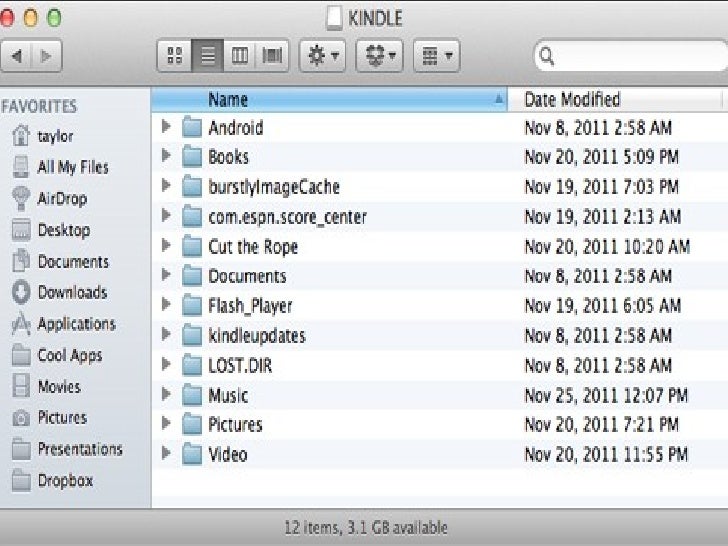Select the Cut the Rope folder icon
The width and height of the screenshot is (728, 546).
[192, 246]
